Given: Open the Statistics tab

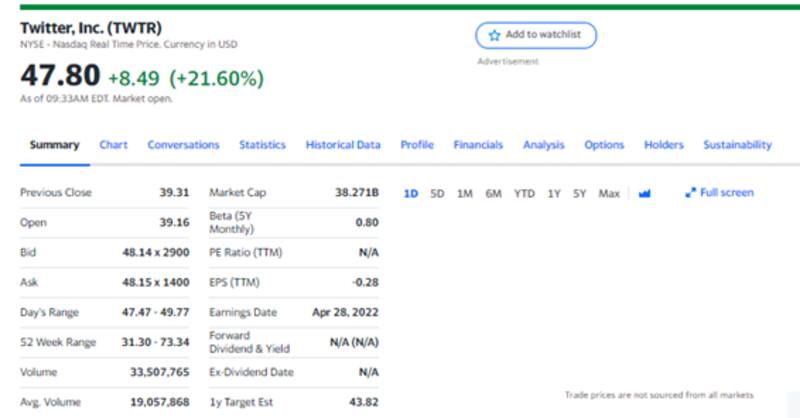Looking at the screenshot, I should [262, 145].
